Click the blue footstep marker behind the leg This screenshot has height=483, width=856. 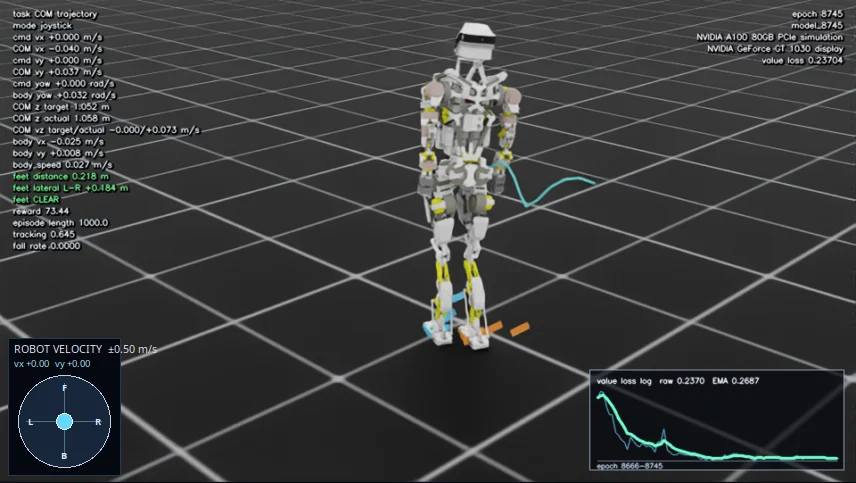(457, 297)
